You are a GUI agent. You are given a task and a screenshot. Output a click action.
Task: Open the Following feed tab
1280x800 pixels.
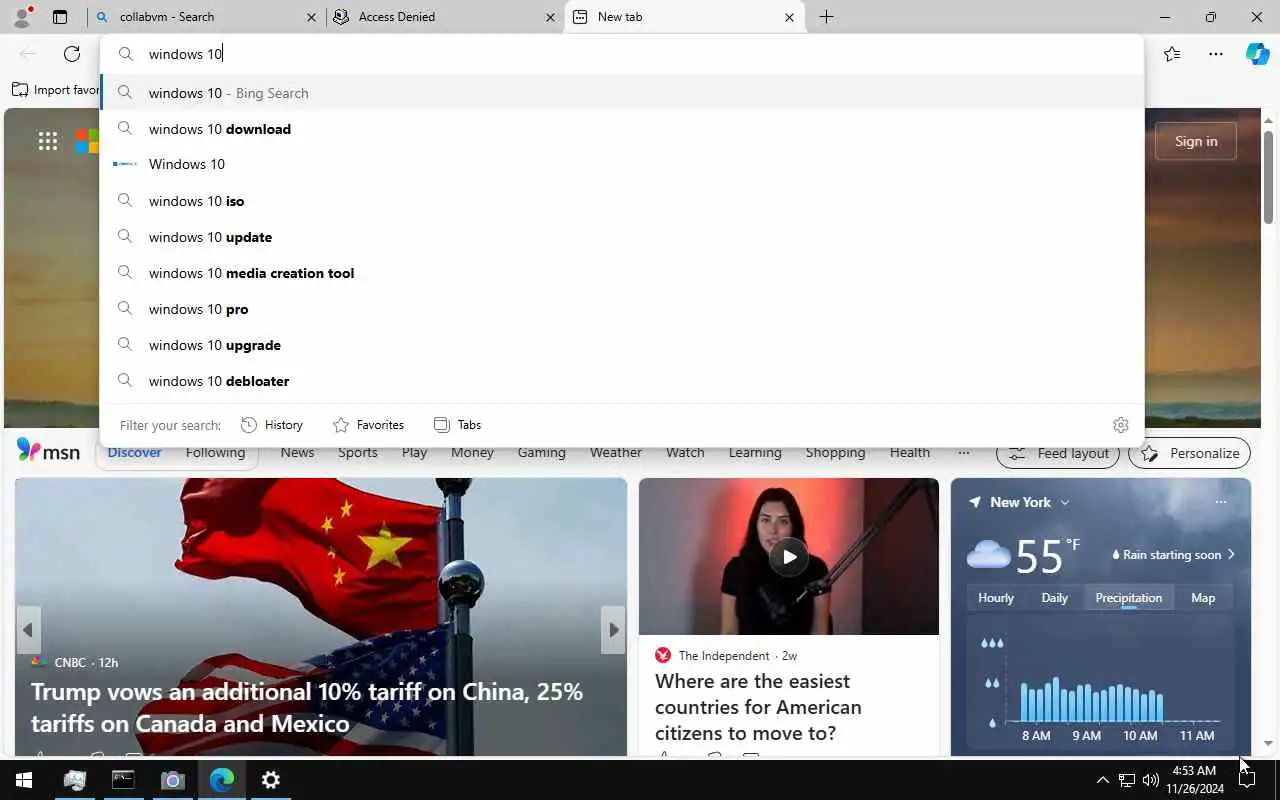tap(215, 452)
